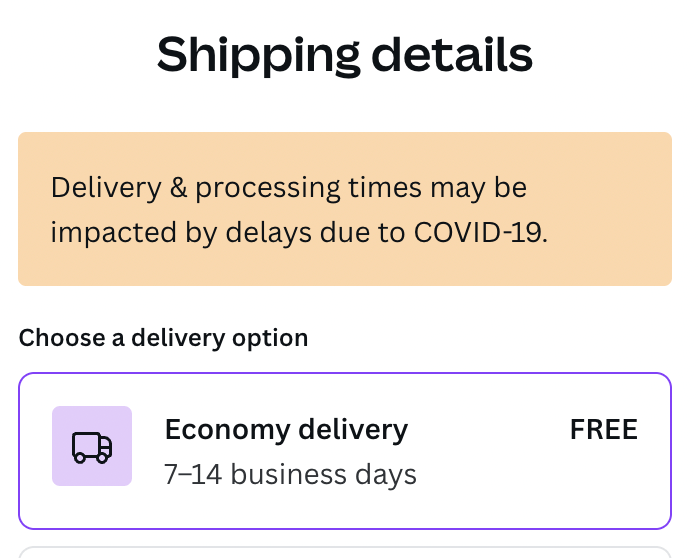Click the word details in the heading
This screenshot has width=698, height=558.
point(452,54)
